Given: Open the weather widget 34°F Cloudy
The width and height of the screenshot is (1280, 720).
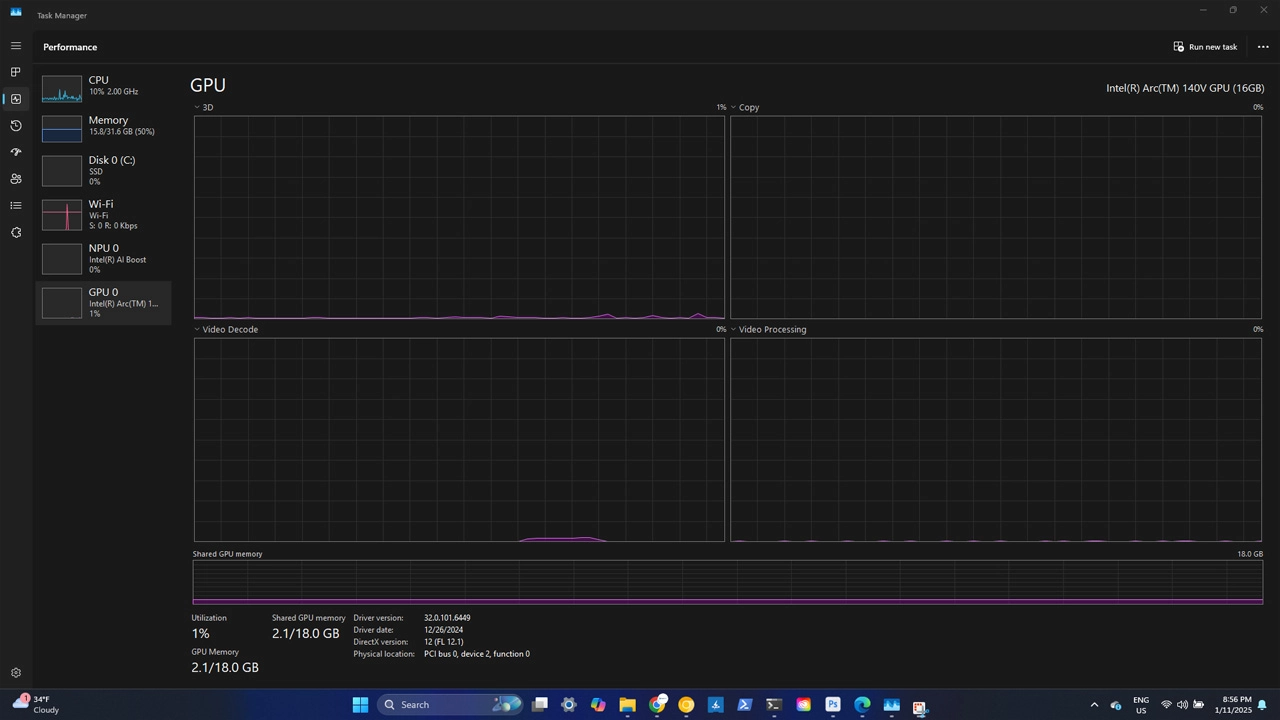Looking at the screenshot, I should 36,704.
